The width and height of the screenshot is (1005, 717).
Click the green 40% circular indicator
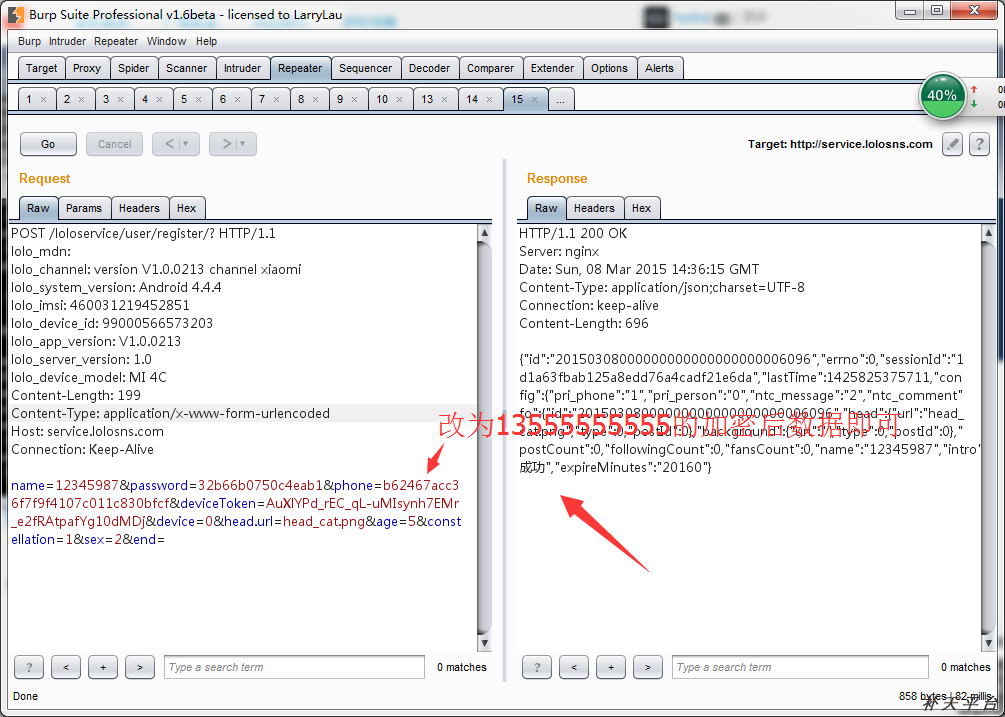click(x=942, y=95)
